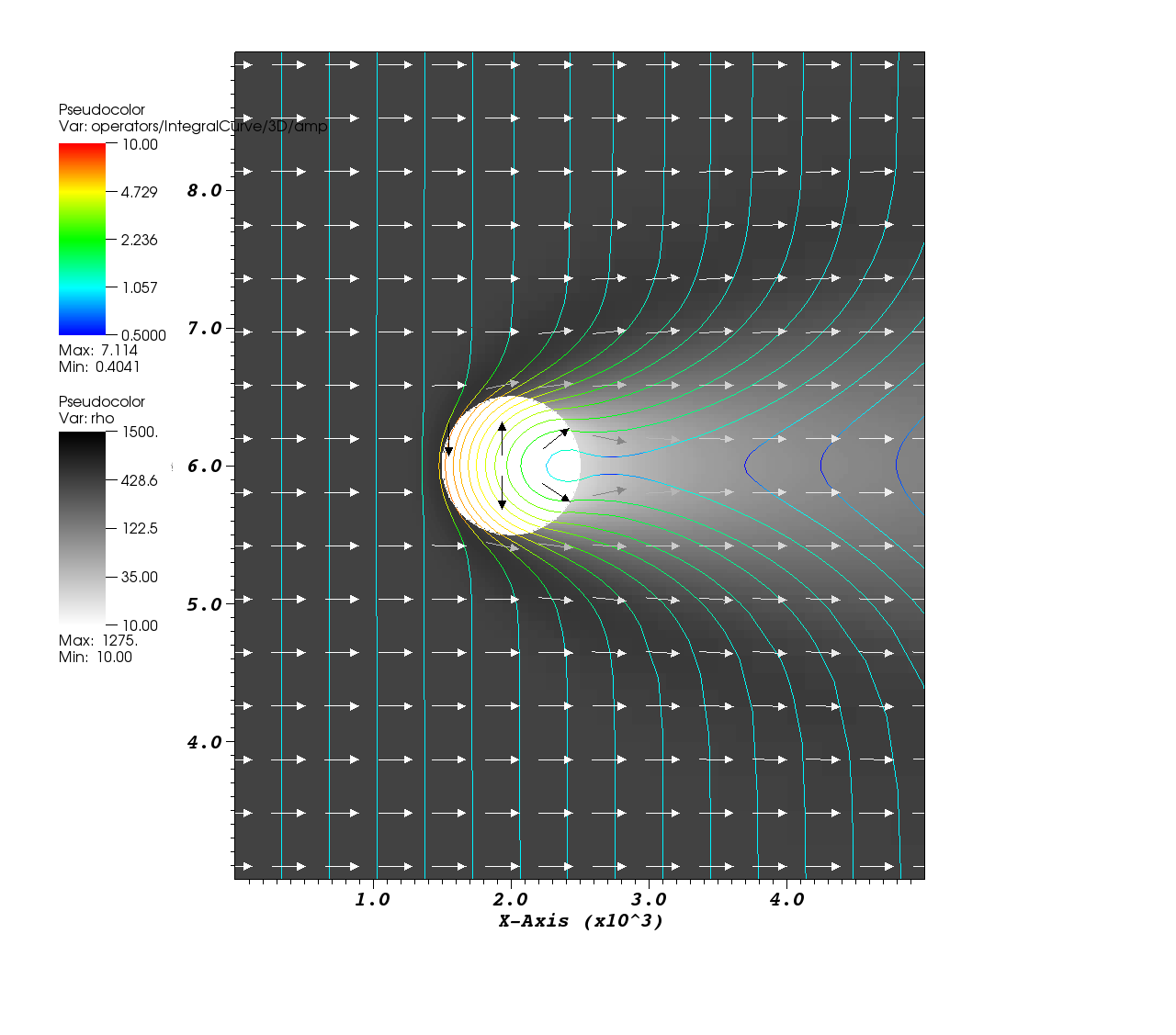Click the grayscale rho colorbar legend
This screenshot has width=1176, height=1035.
click(82, 528)
